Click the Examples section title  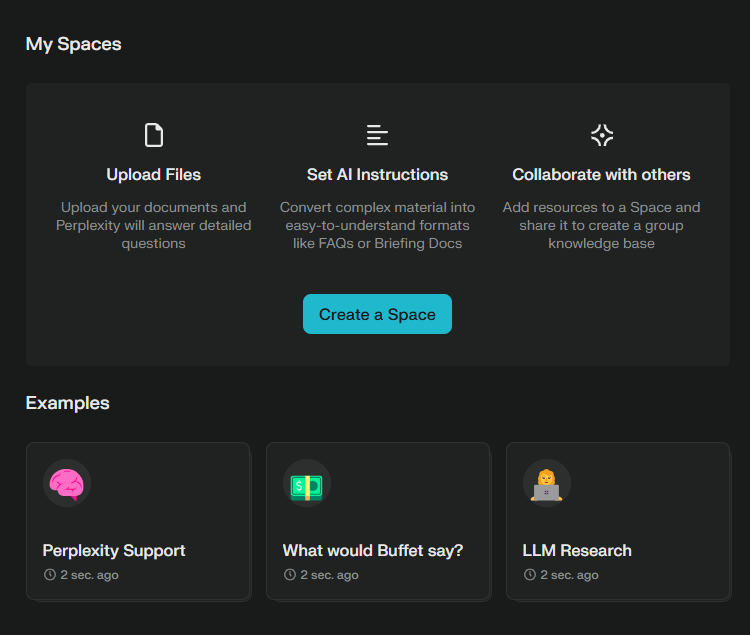(67, 403)
